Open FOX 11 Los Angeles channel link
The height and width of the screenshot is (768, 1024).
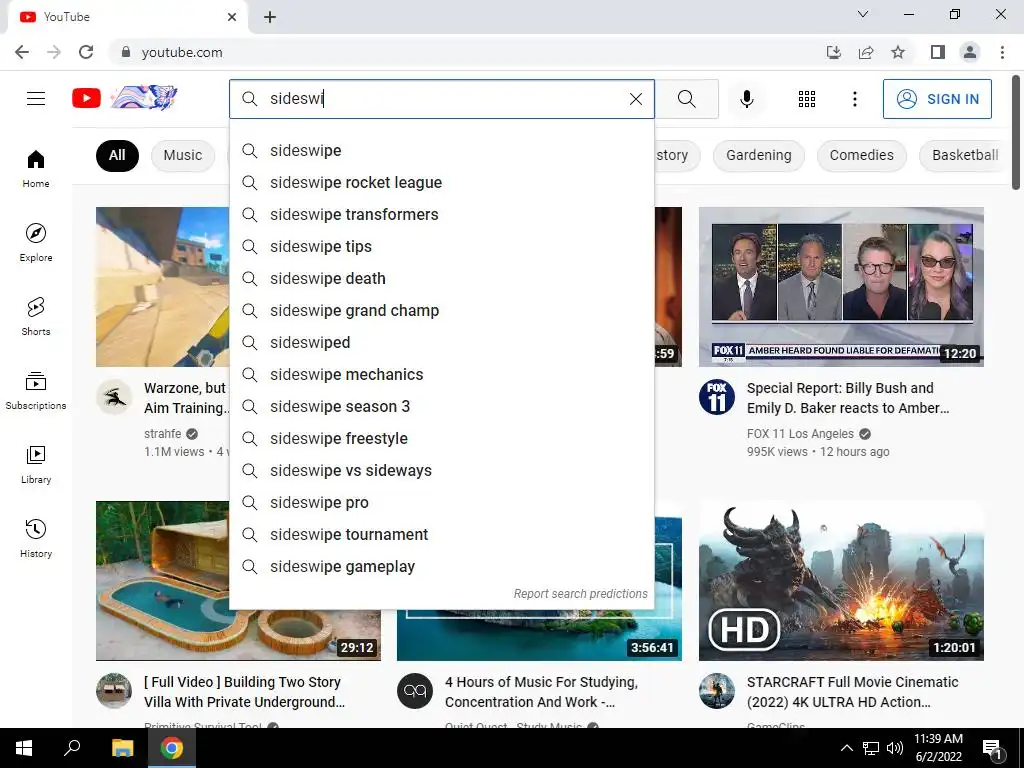(800, 434)
